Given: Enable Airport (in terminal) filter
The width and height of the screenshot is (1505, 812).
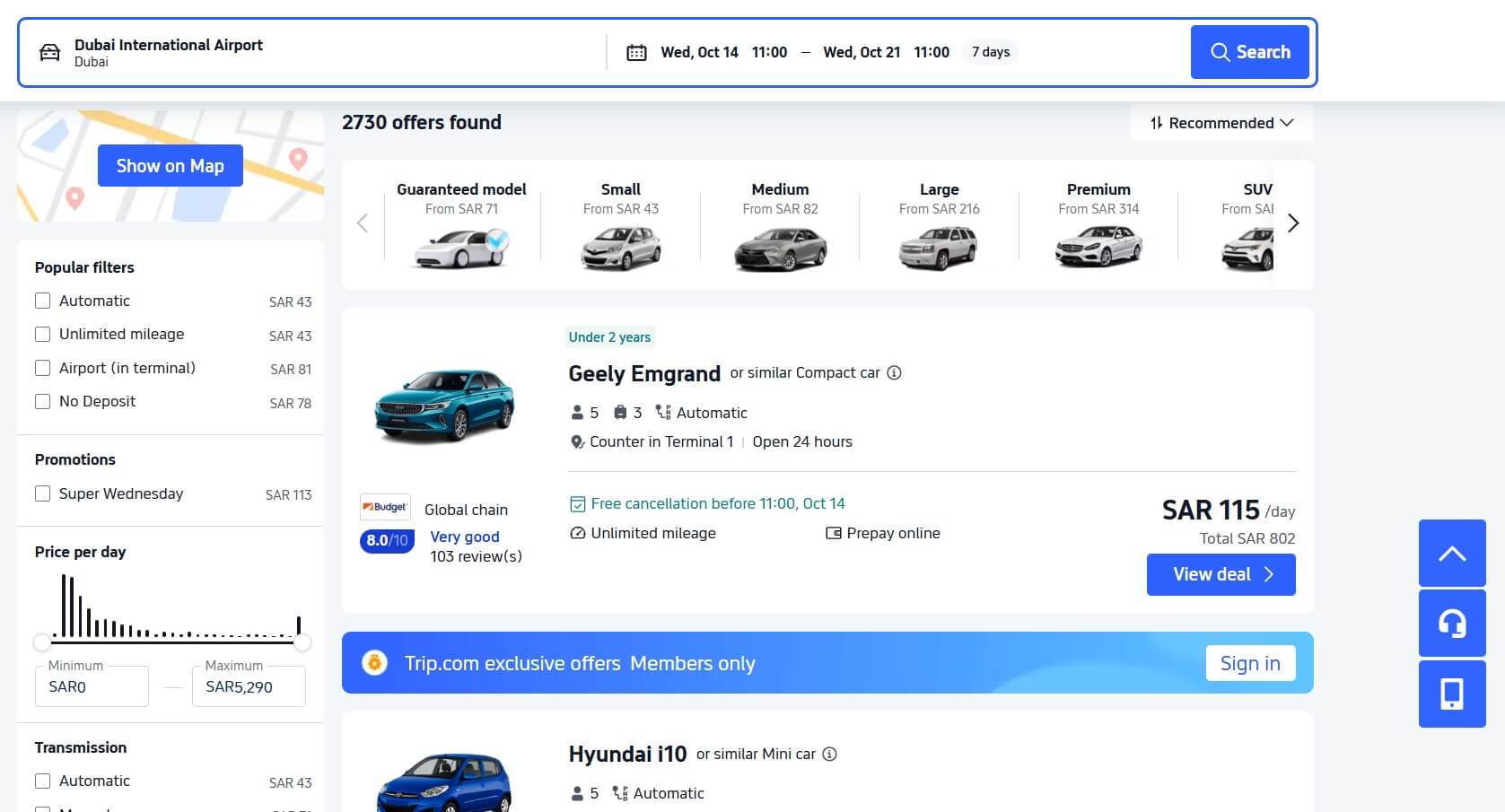Looking at the screenshot, I should [x=42, y=368].
